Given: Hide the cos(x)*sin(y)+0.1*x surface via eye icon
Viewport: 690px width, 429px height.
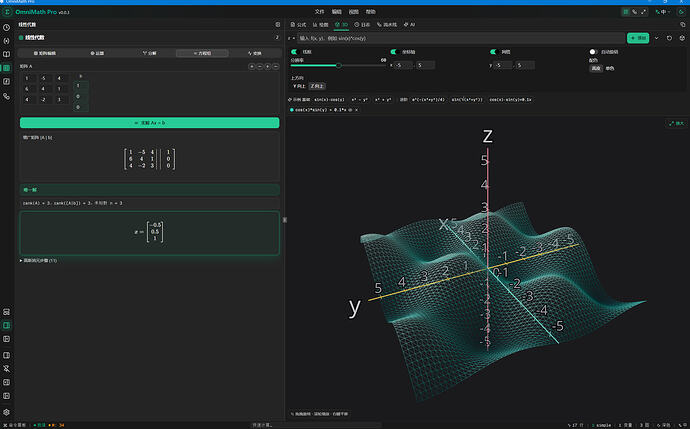Looking at the screenshot, I should (x=350, y=110).
